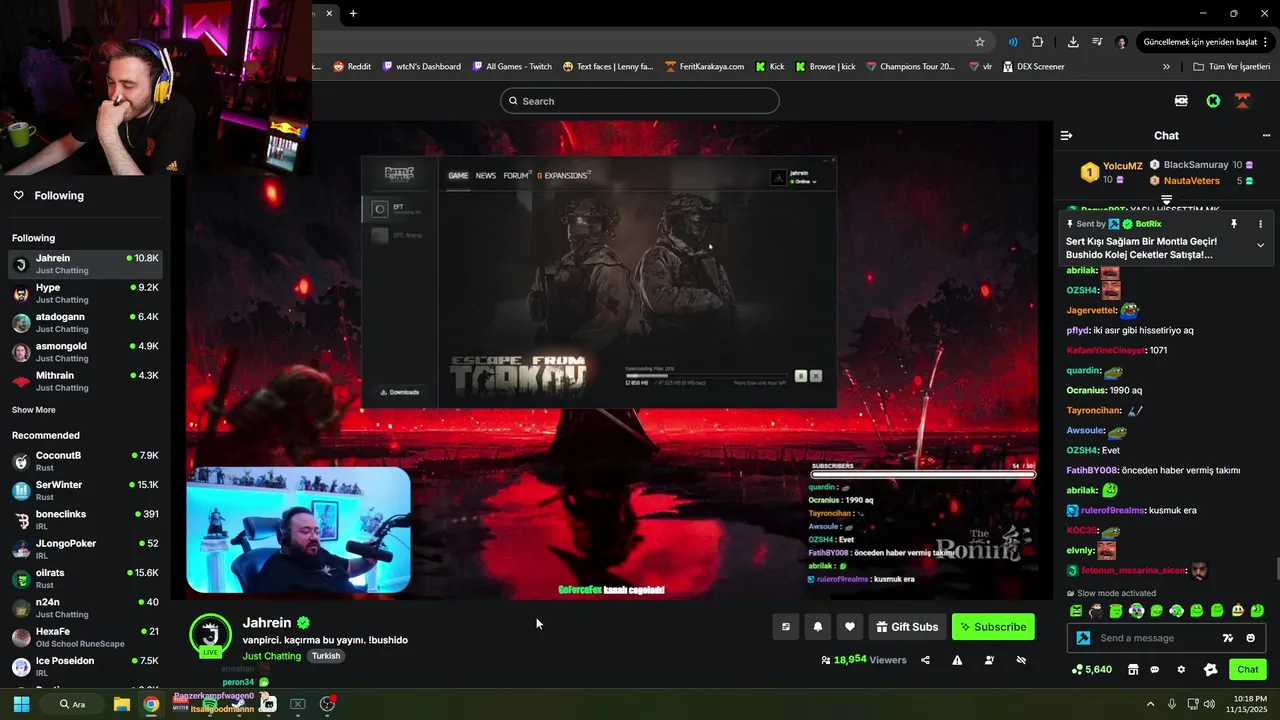Subscribe to Jahrein
The height and width of the screenshot is (720, 1280).
(x=993, y=627)
